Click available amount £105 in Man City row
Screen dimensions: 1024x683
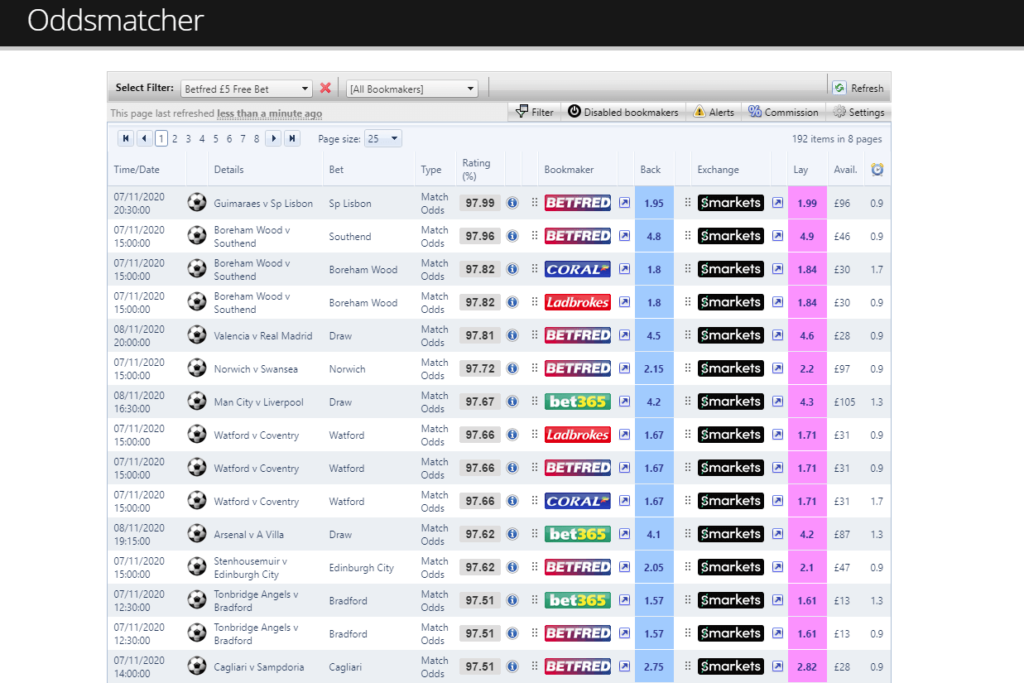[844, 402]
